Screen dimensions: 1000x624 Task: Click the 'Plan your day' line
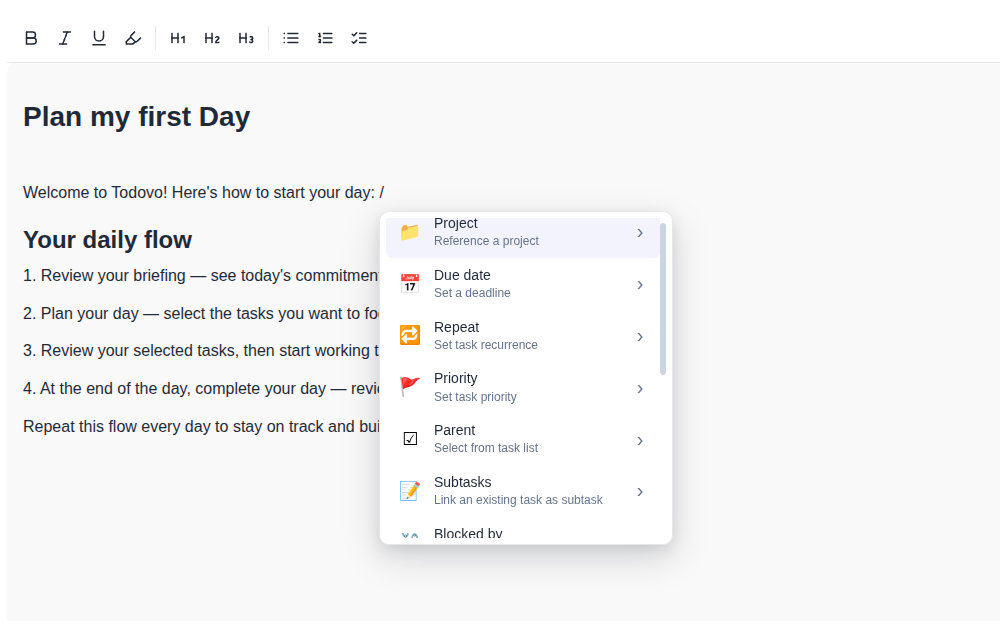pyautogui.click(x=201, y=314)
